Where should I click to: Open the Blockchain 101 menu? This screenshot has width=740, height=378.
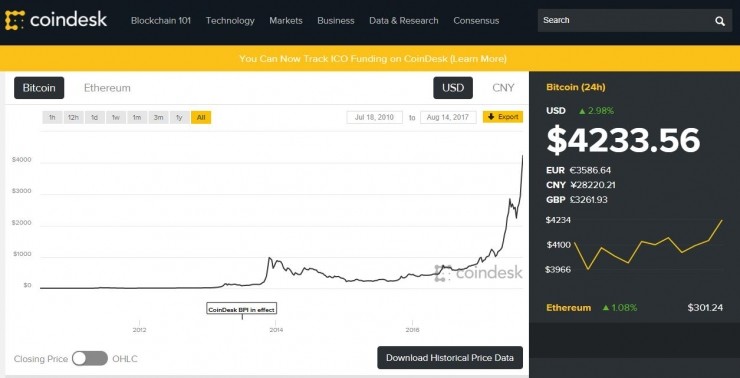click(x=160, y=21)
